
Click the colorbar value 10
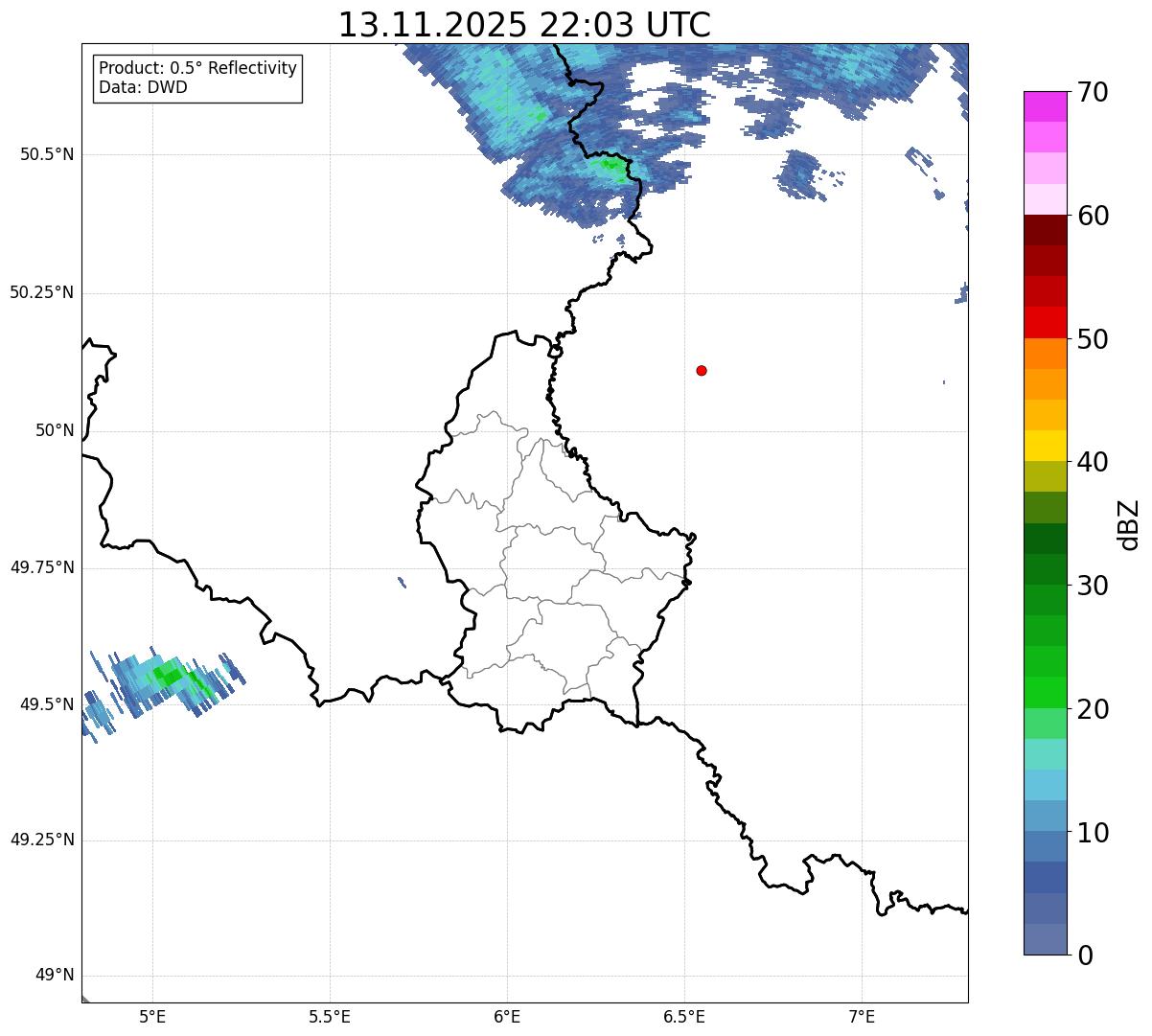tap(1094, 833)
